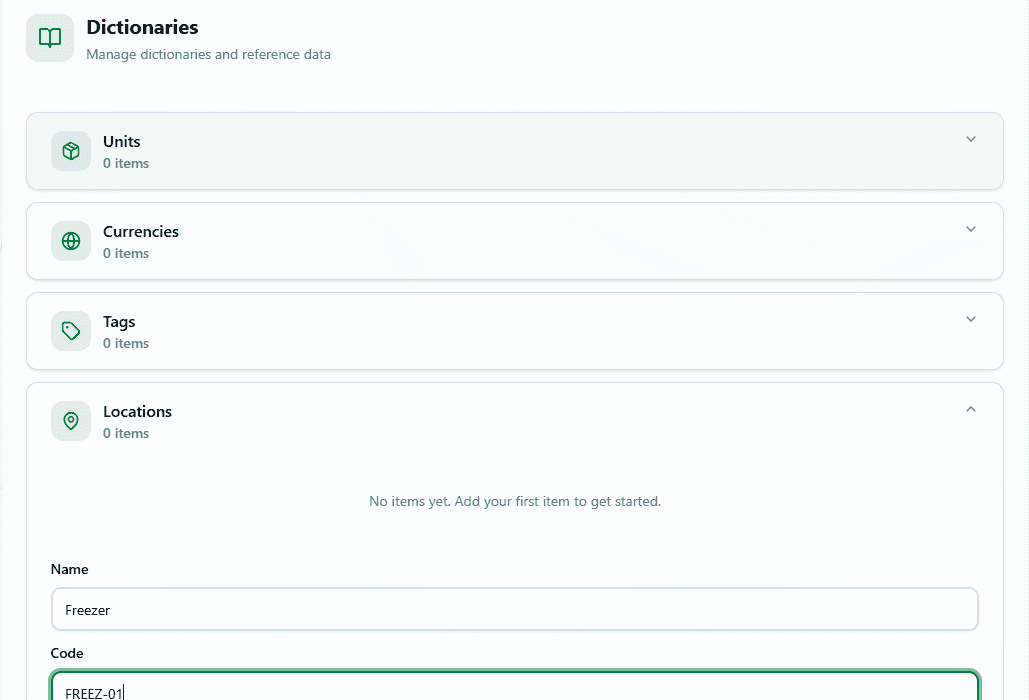This screenshot has width=1029, height=700.
Task: Click the Dictionaries page heading
Action: coord(142,28)
